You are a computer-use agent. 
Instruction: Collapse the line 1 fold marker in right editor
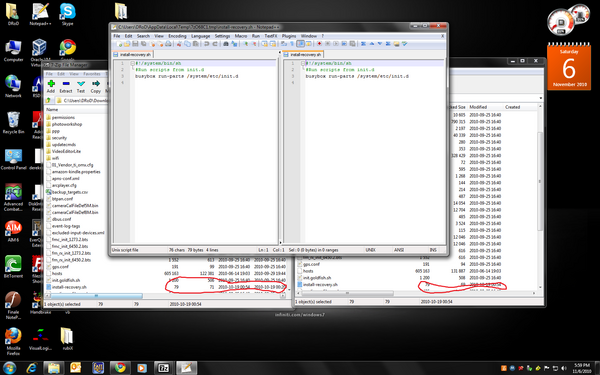(303, 63)
